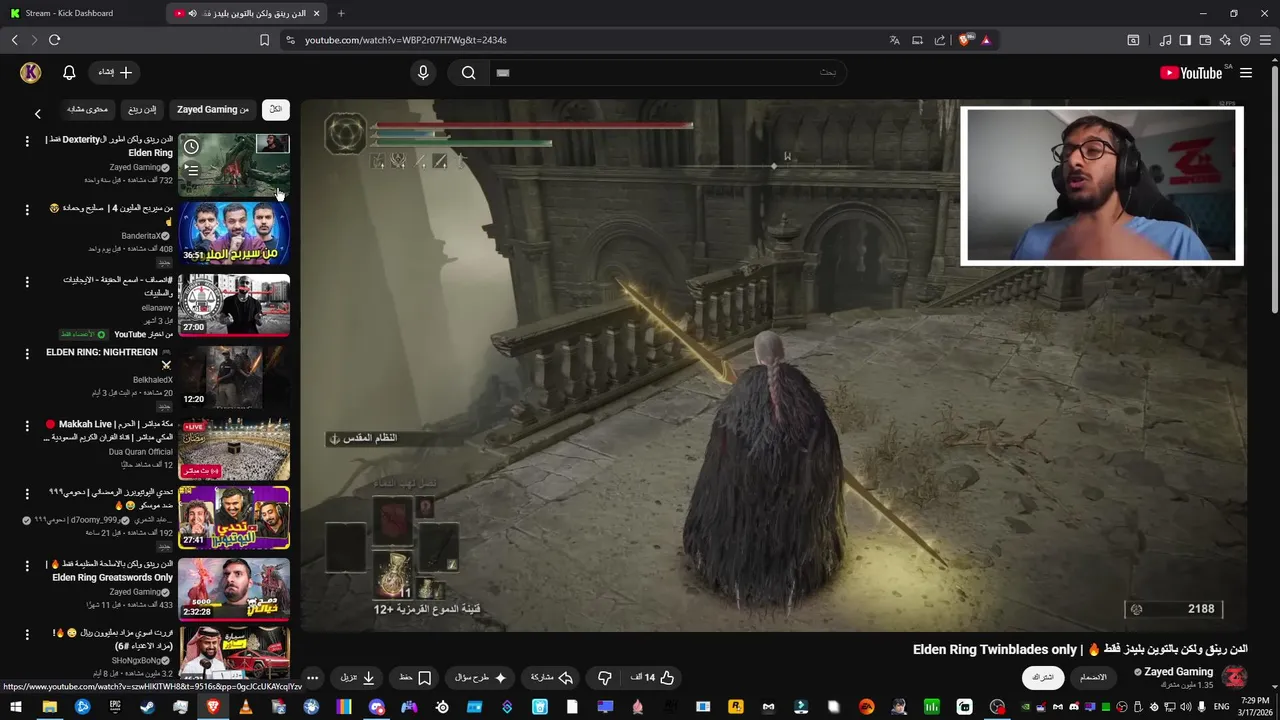This screenshot has width=1280, height=720.
Task: Reload the page
Action: point(54,40)
